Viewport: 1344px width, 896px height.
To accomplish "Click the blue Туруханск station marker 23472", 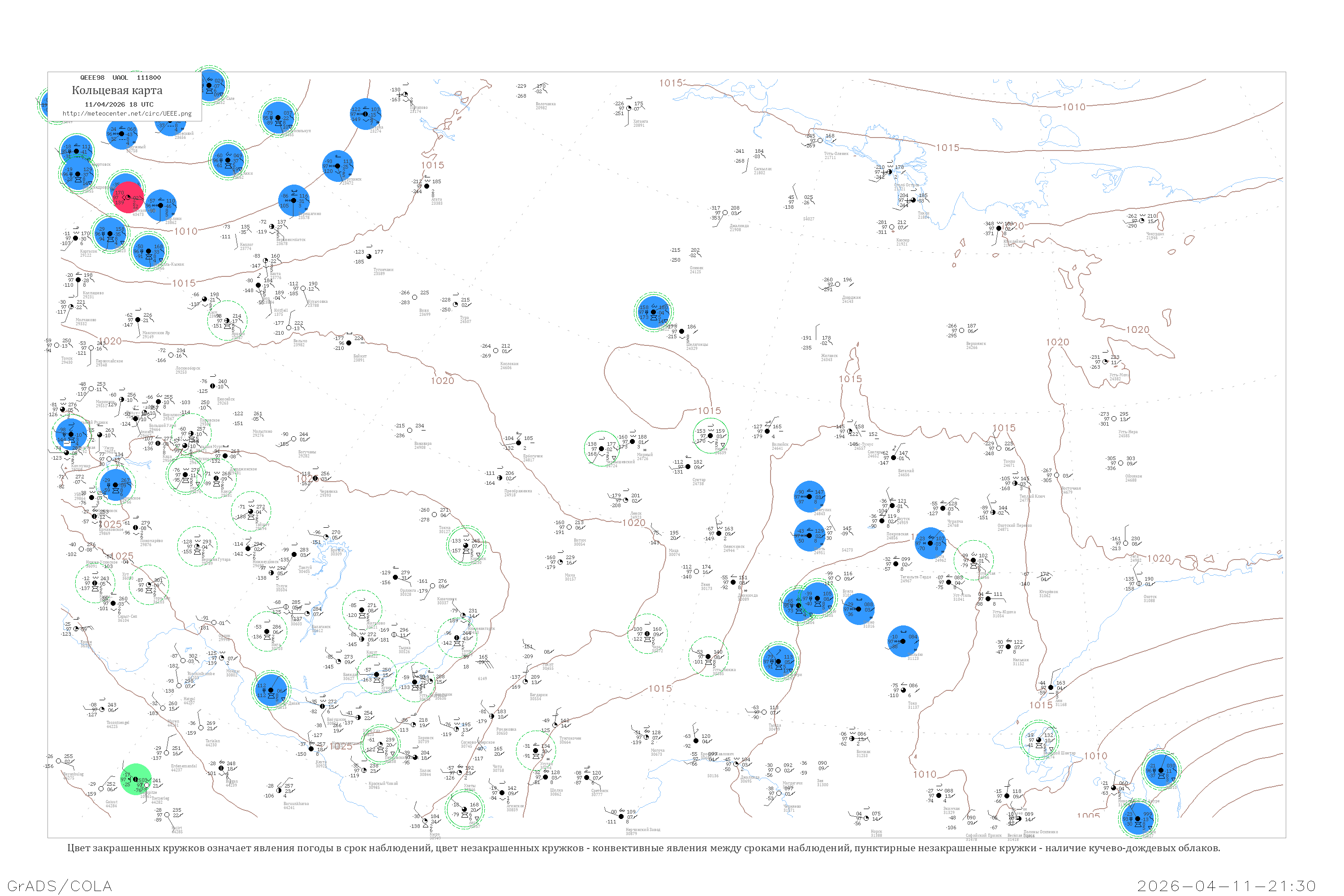I will 338,166.
